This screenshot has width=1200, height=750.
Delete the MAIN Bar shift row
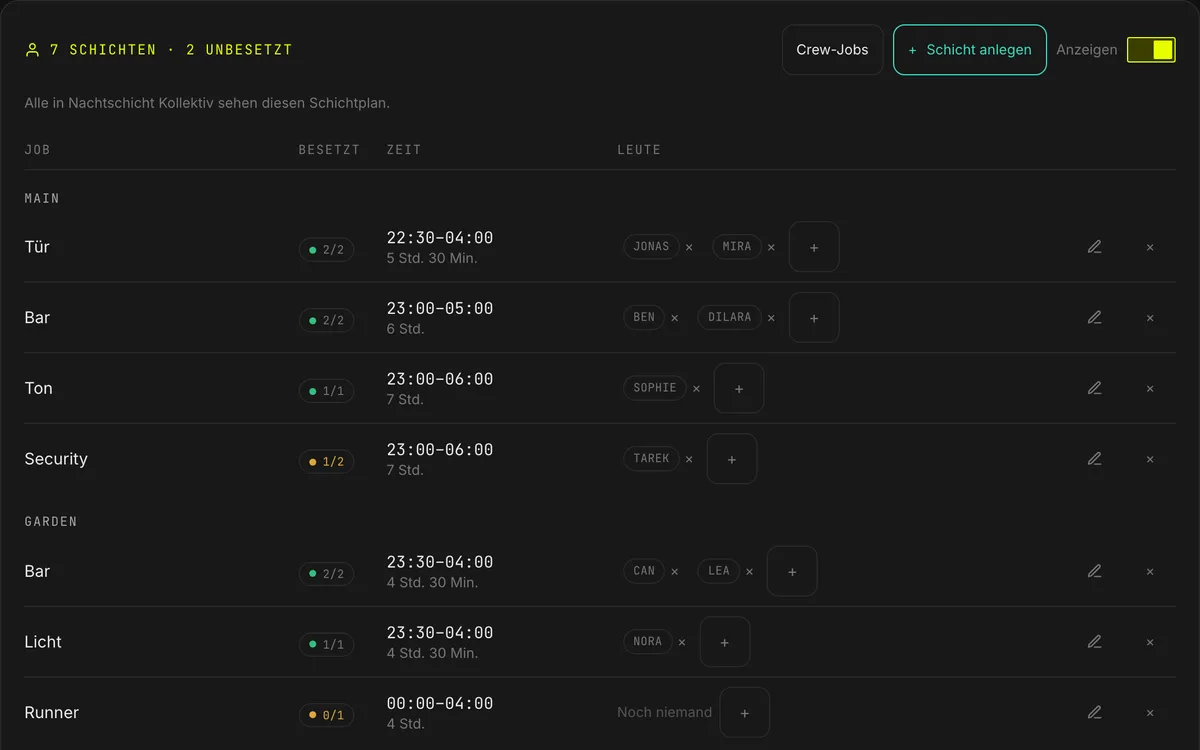pyautogui.click(x=1150, y=318)
